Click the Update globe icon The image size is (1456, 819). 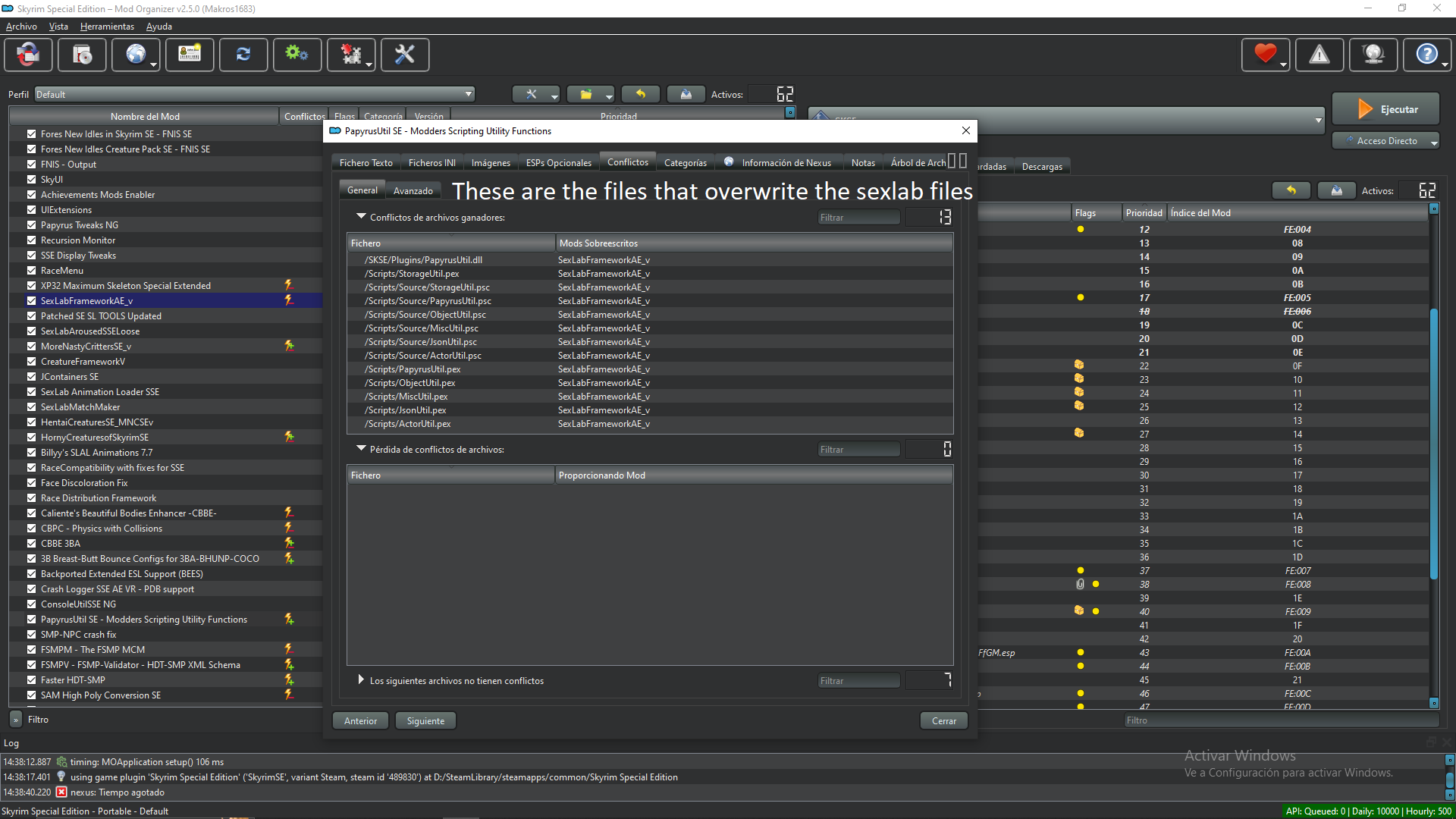pos(1373,55)
